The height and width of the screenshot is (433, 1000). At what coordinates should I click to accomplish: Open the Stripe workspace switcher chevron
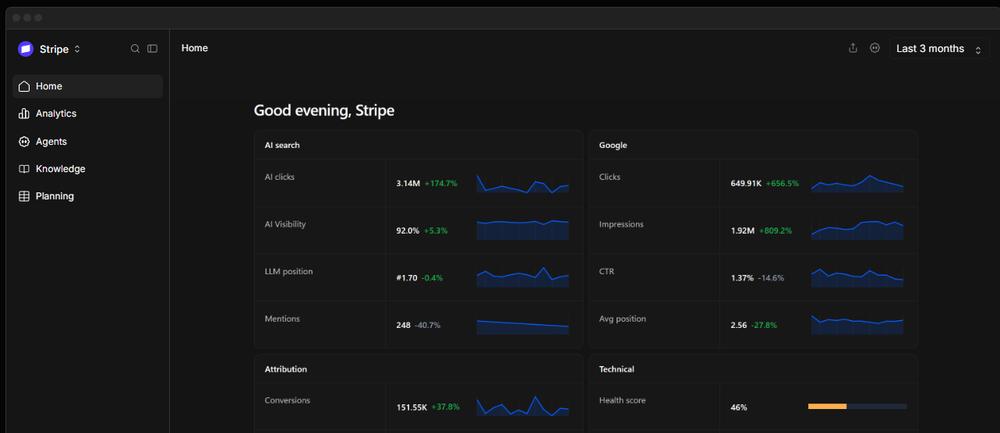click(x=77, y=49)
